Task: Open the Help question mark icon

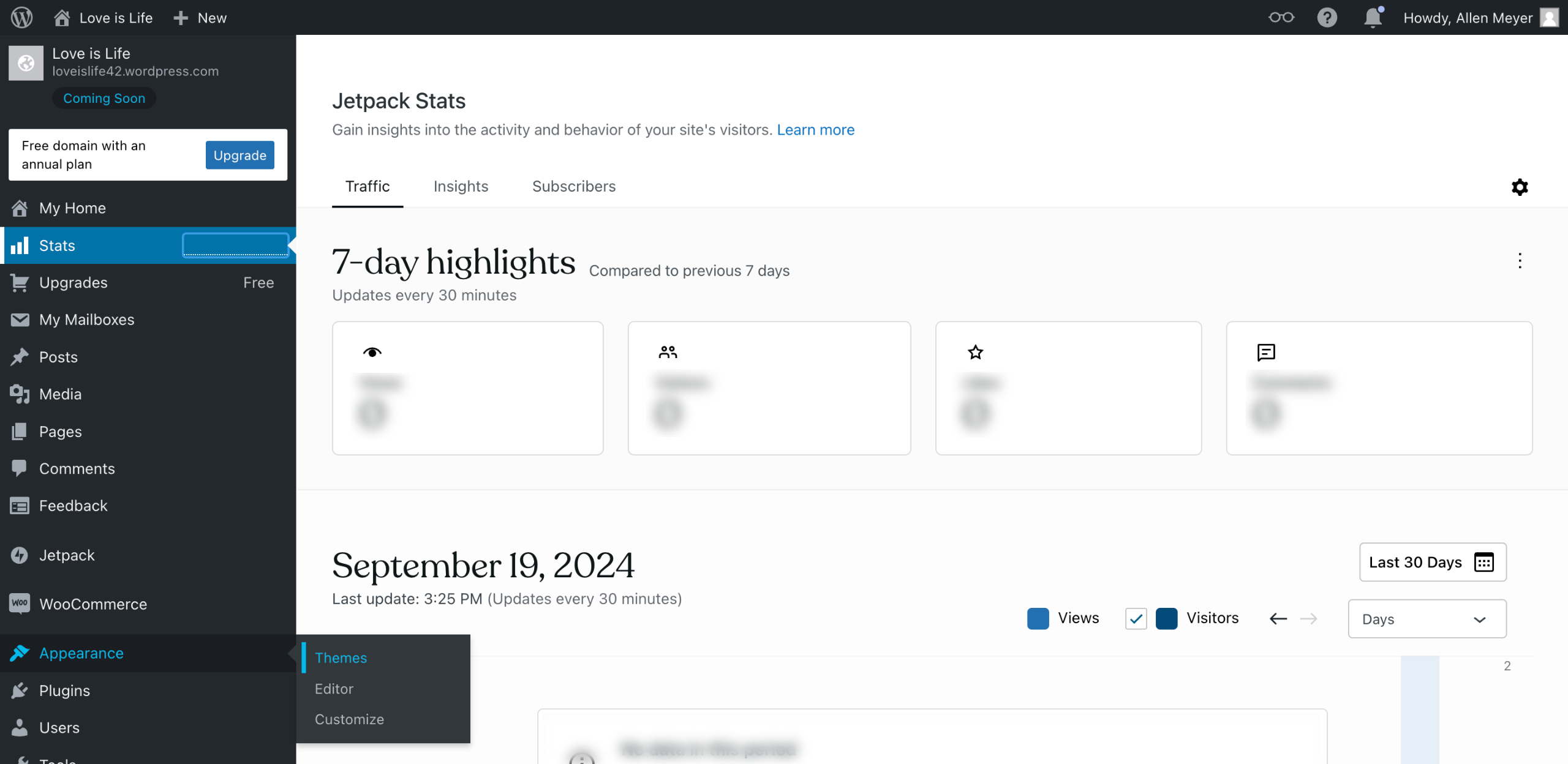Action: tap(1327, 17)
